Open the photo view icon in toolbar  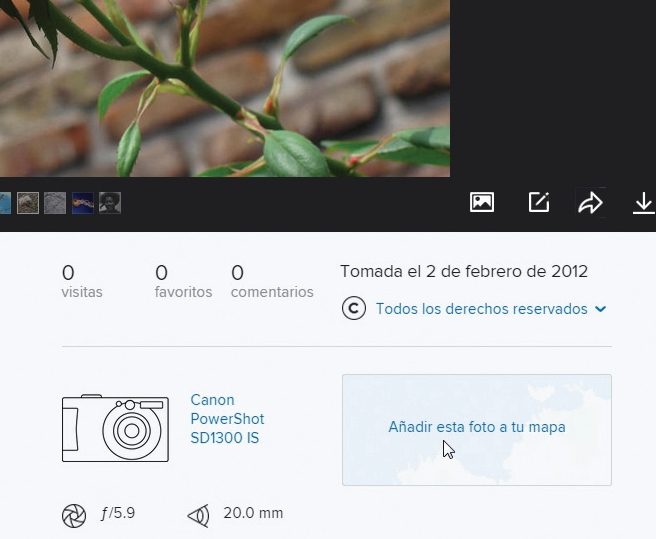pyautogui.click(x=482, y=203)
